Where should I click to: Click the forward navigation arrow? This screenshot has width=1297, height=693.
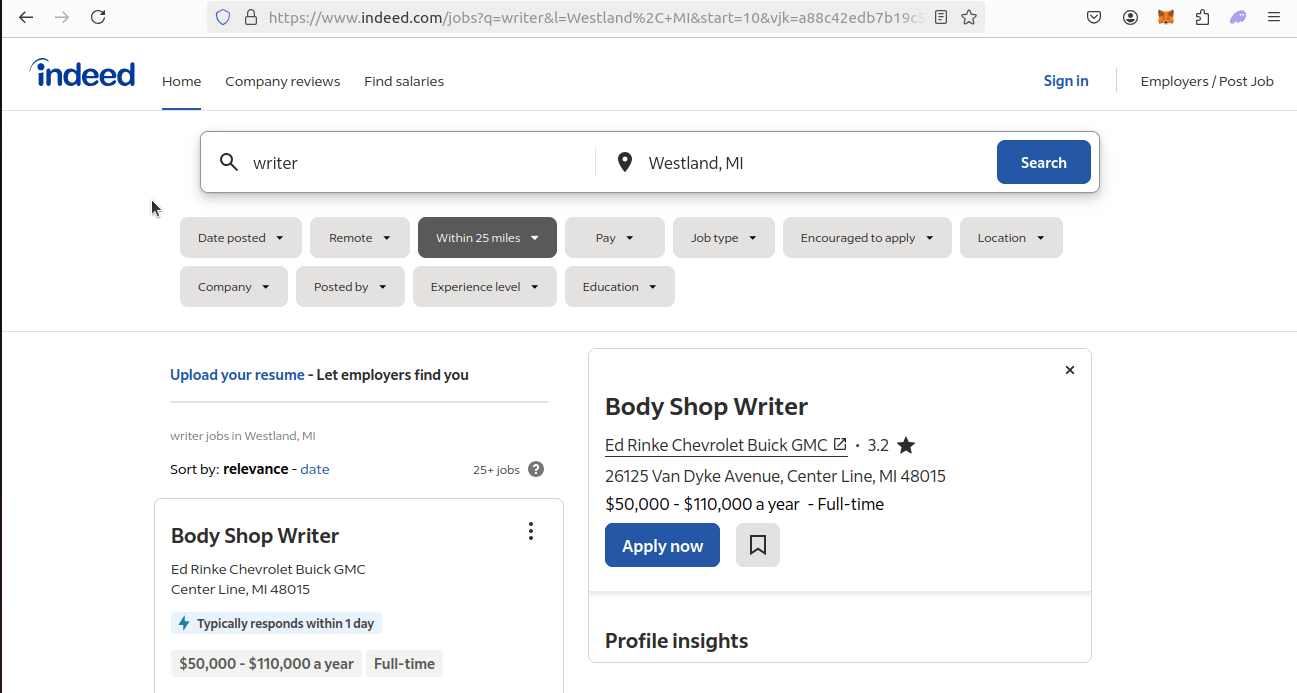coord(62,17)
